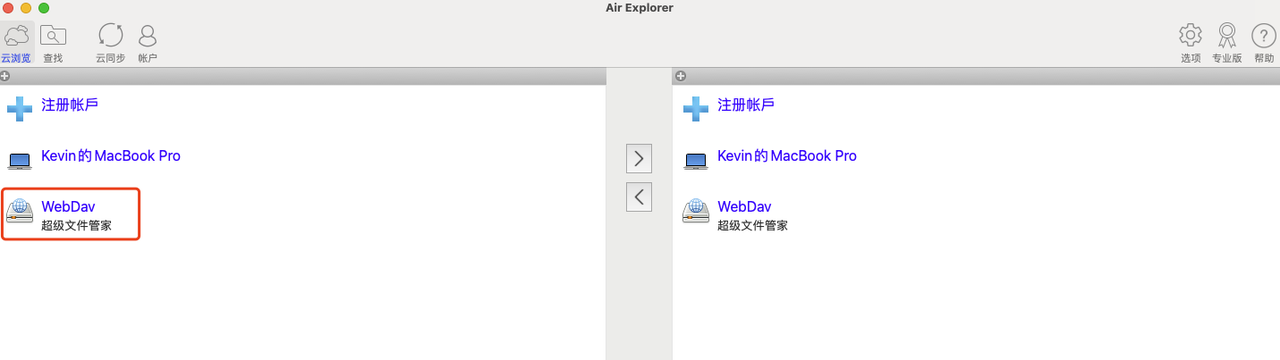Click the left pane 注册帐戶 link
1280x360 pixels.
pos(70,104)
